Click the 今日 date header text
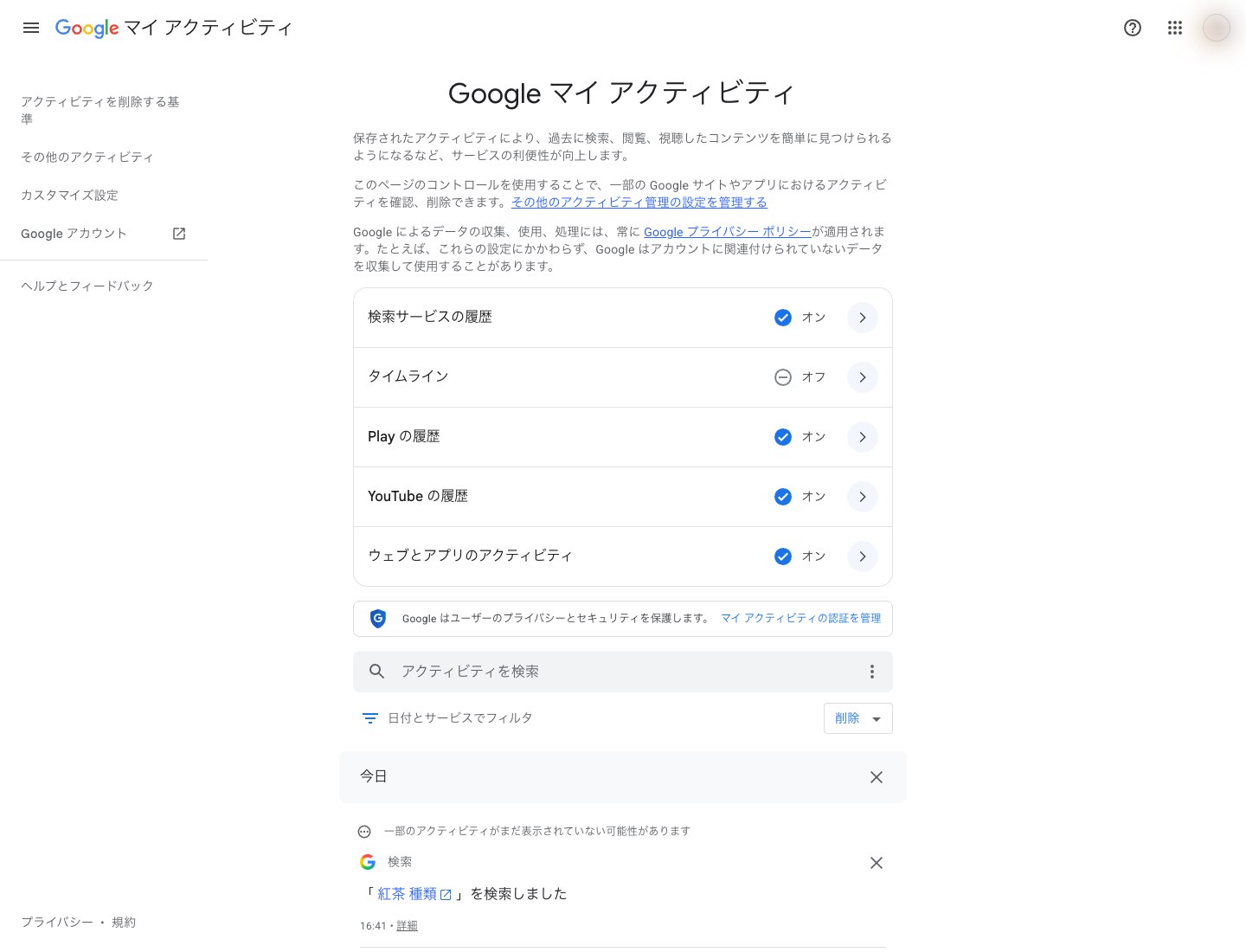This screenshot has width=1246, height=952. (x=374, y=776)
